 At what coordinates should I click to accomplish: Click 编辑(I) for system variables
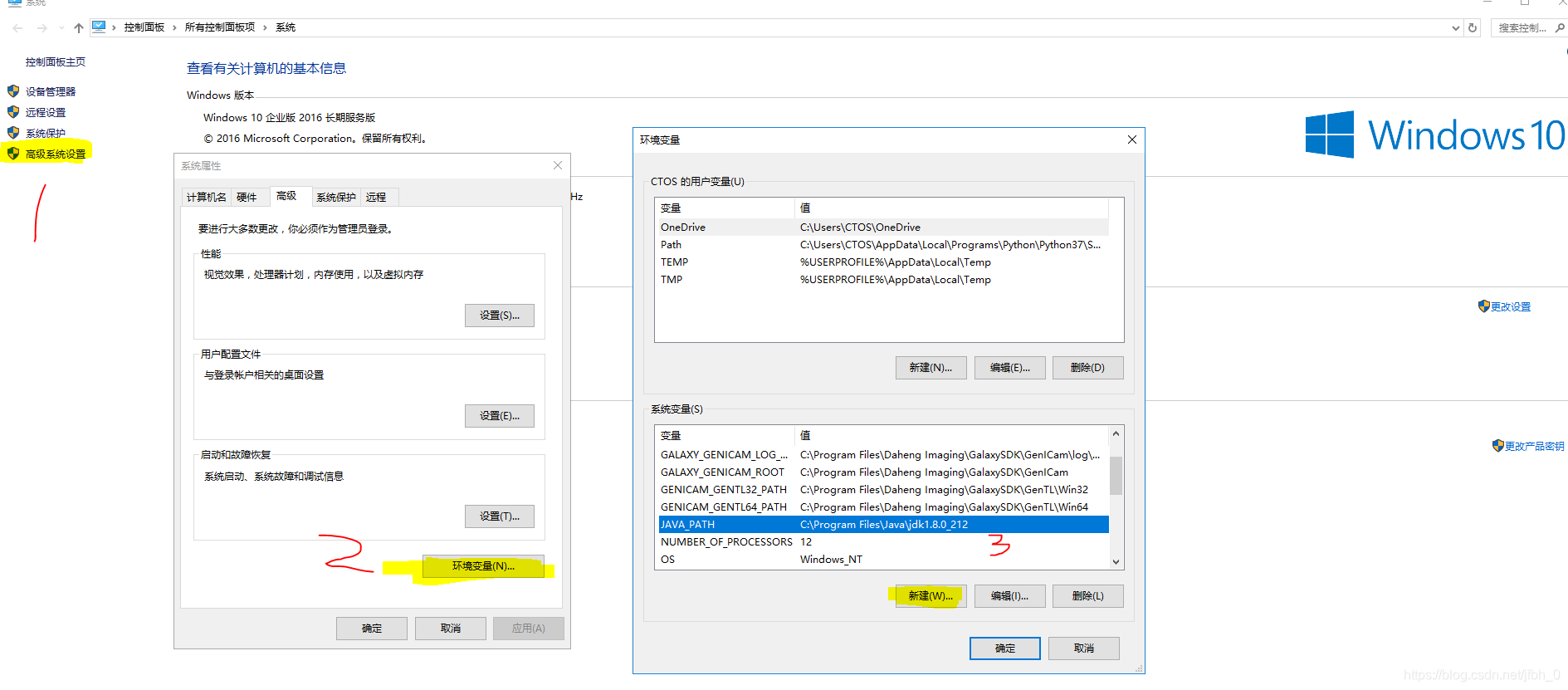pos(1009,595)
